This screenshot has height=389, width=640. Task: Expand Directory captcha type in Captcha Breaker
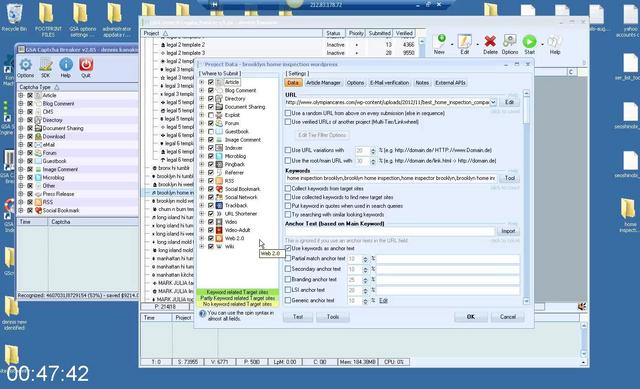click(21, 120)
